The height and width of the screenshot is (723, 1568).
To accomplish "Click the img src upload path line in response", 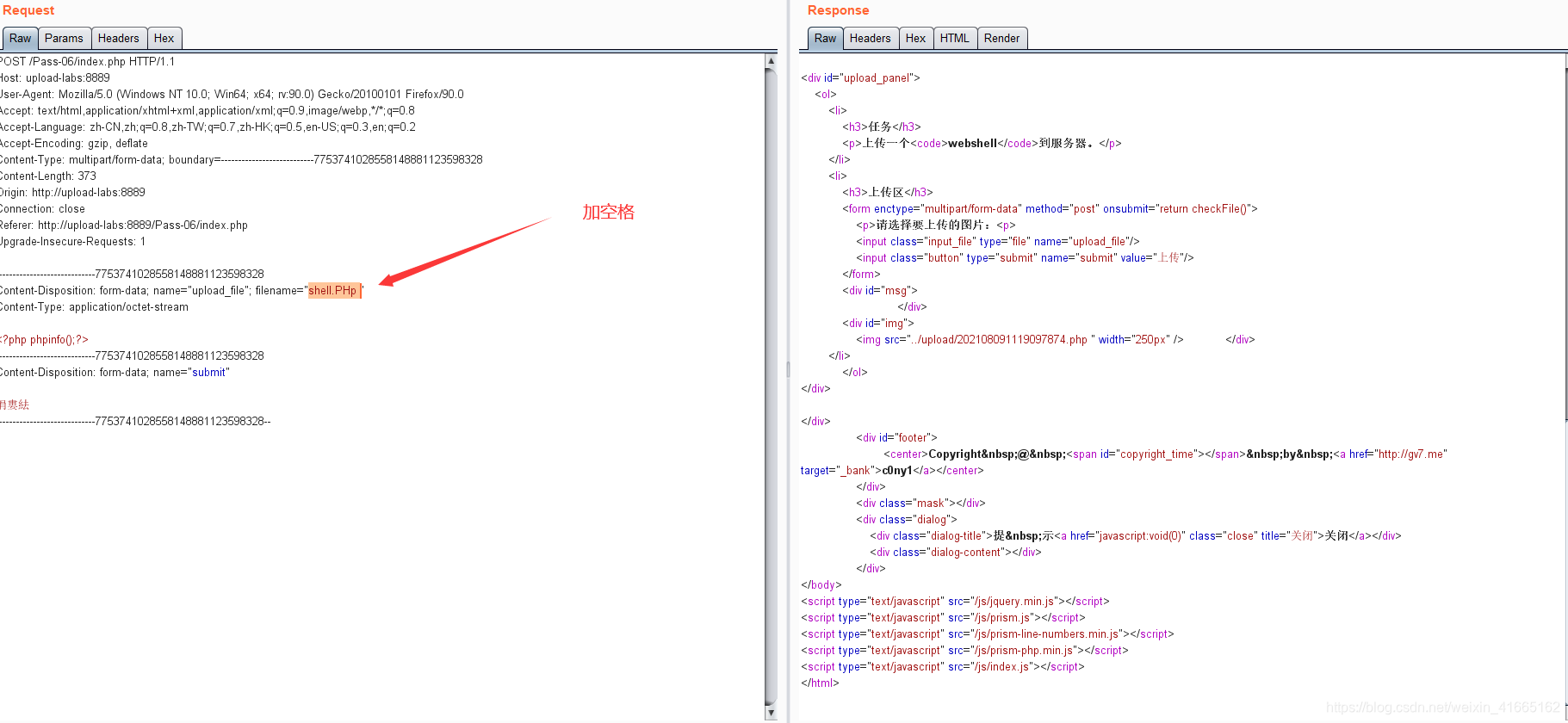I will 1020,340.
